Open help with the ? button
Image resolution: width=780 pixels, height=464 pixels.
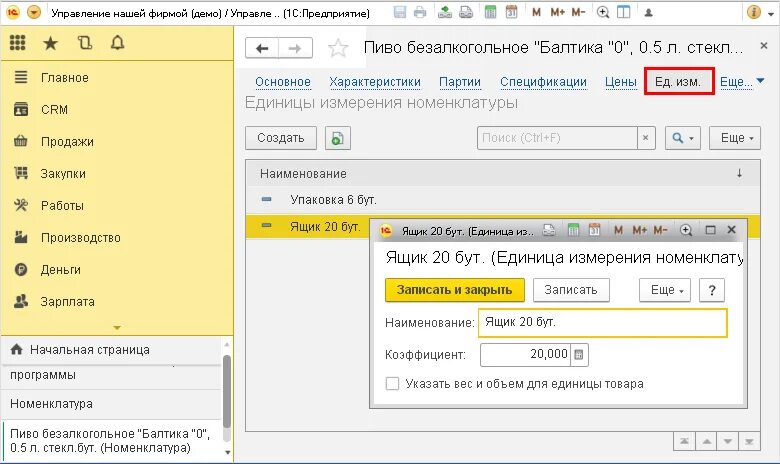[x=712, y=290]
